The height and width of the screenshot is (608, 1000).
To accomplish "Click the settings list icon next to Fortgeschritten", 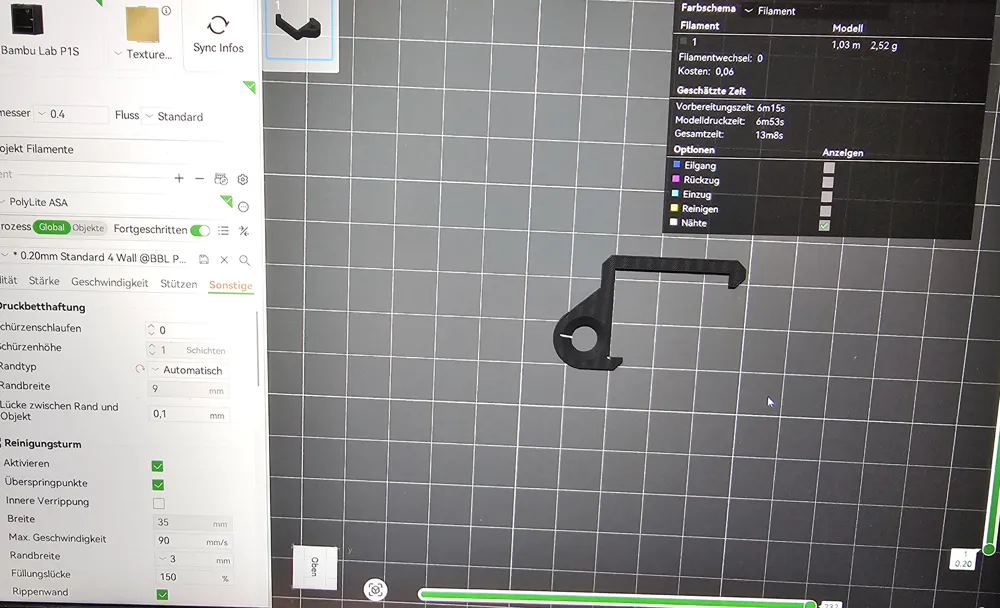I will 223,230.
